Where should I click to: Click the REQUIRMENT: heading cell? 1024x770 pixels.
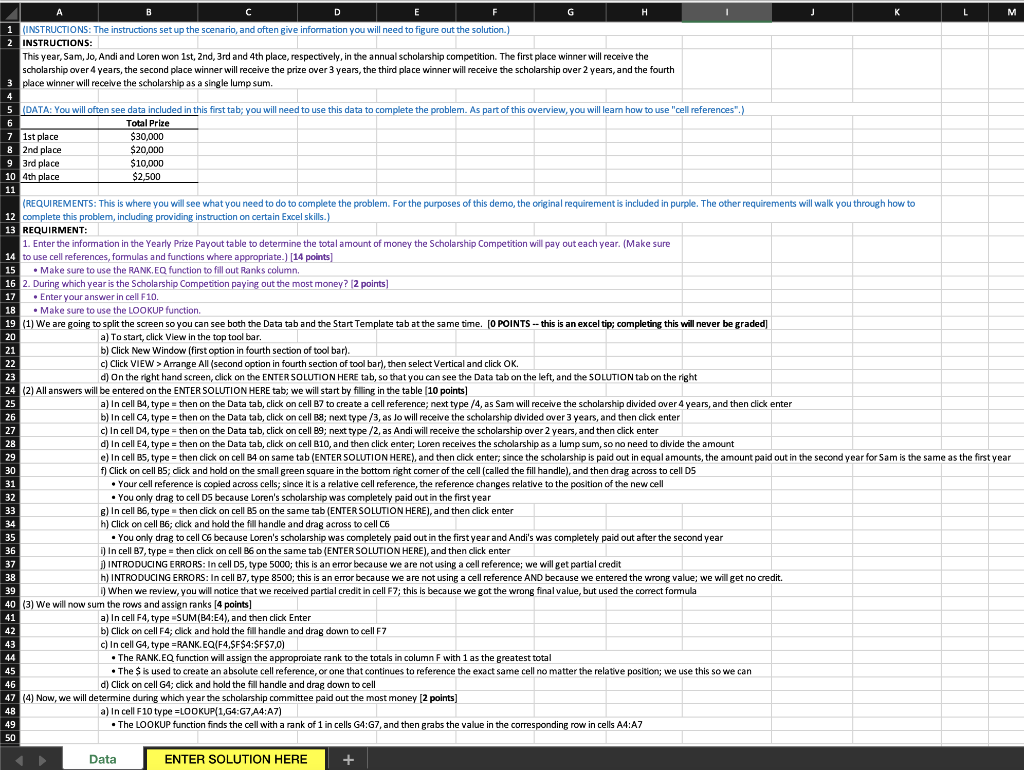coord(55,230)
